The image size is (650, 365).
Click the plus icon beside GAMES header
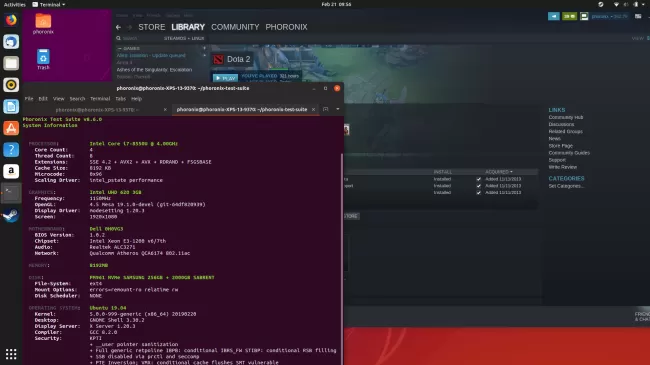[204, 48]
